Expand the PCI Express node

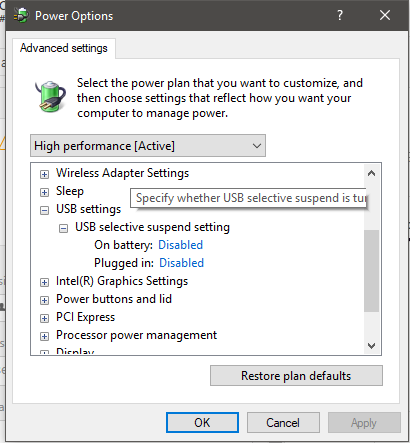pos(44,318)
